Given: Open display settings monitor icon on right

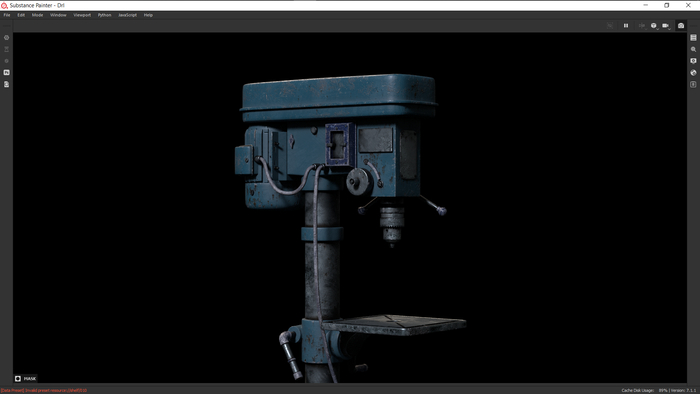Looking at the screenshot, I should click(x=693, y=61).
